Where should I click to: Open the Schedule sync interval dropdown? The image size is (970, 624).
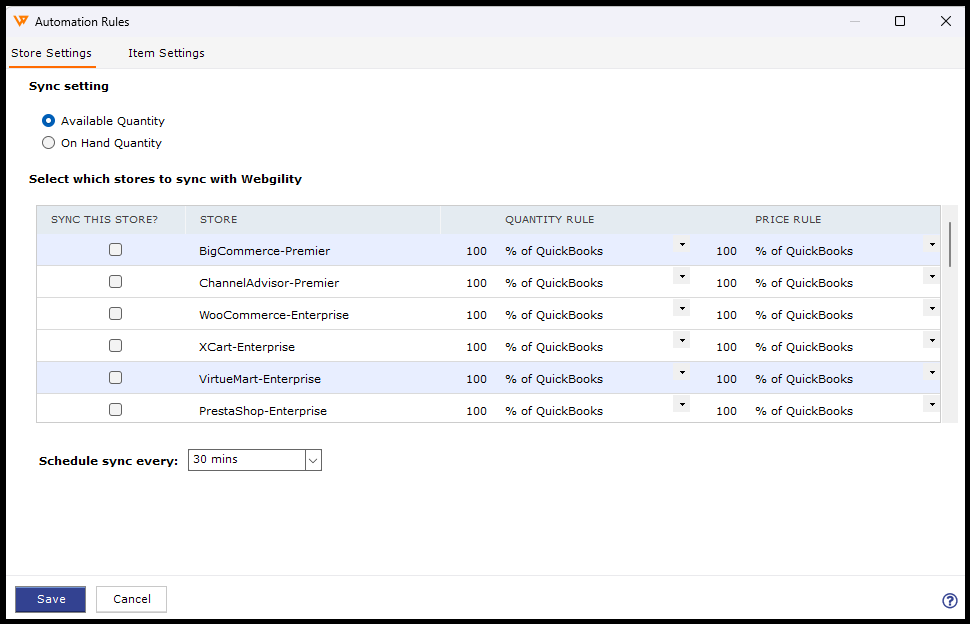[x=313, y=460]
